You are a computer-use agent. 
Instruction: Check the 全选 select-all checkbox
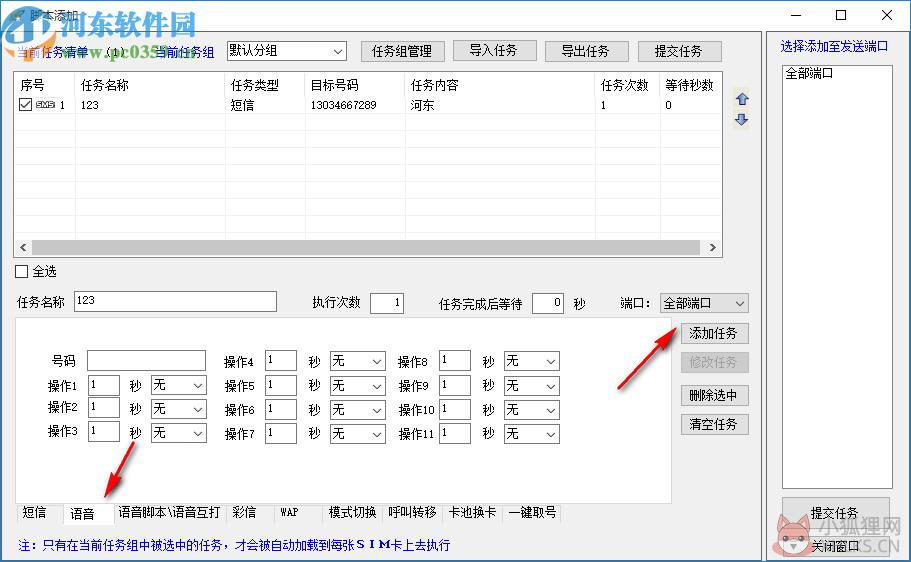(21, 271)
